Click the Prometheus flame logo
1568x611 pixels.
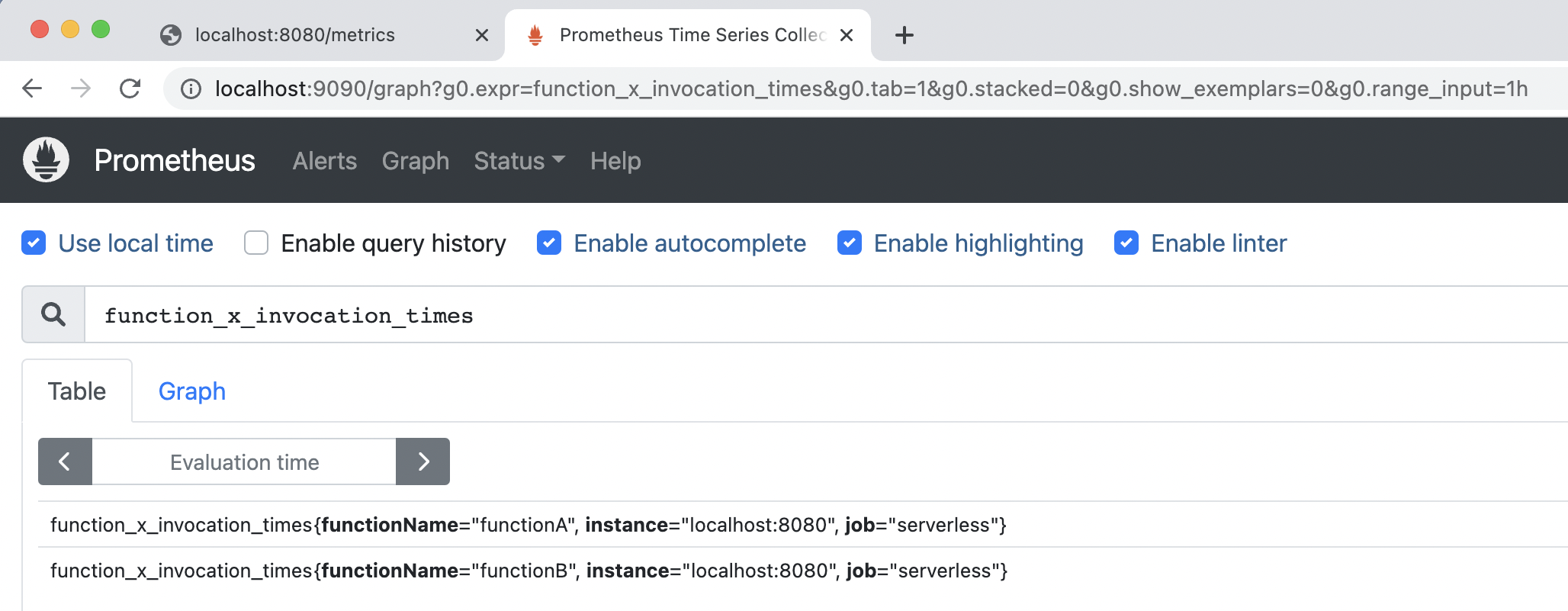click(46, 160)
